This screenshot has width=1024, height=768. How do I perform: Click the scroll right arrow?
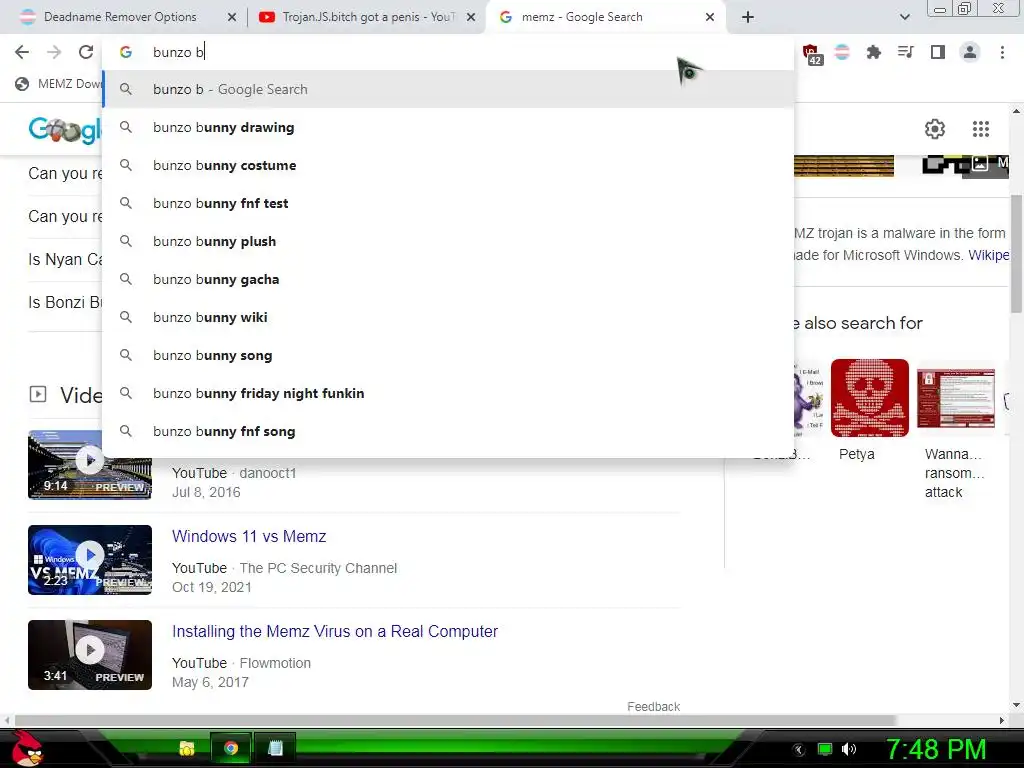[1002, 720]
